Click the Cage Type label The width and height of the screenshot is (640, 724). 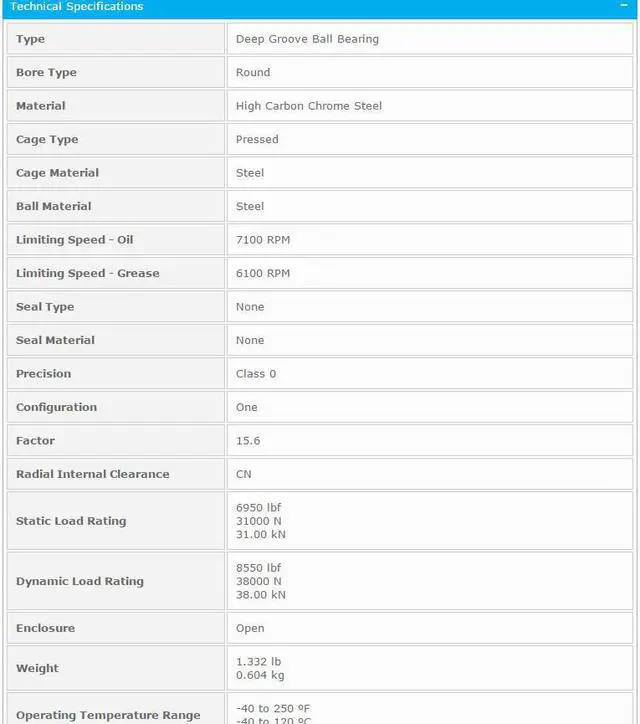tap(47, 140)
